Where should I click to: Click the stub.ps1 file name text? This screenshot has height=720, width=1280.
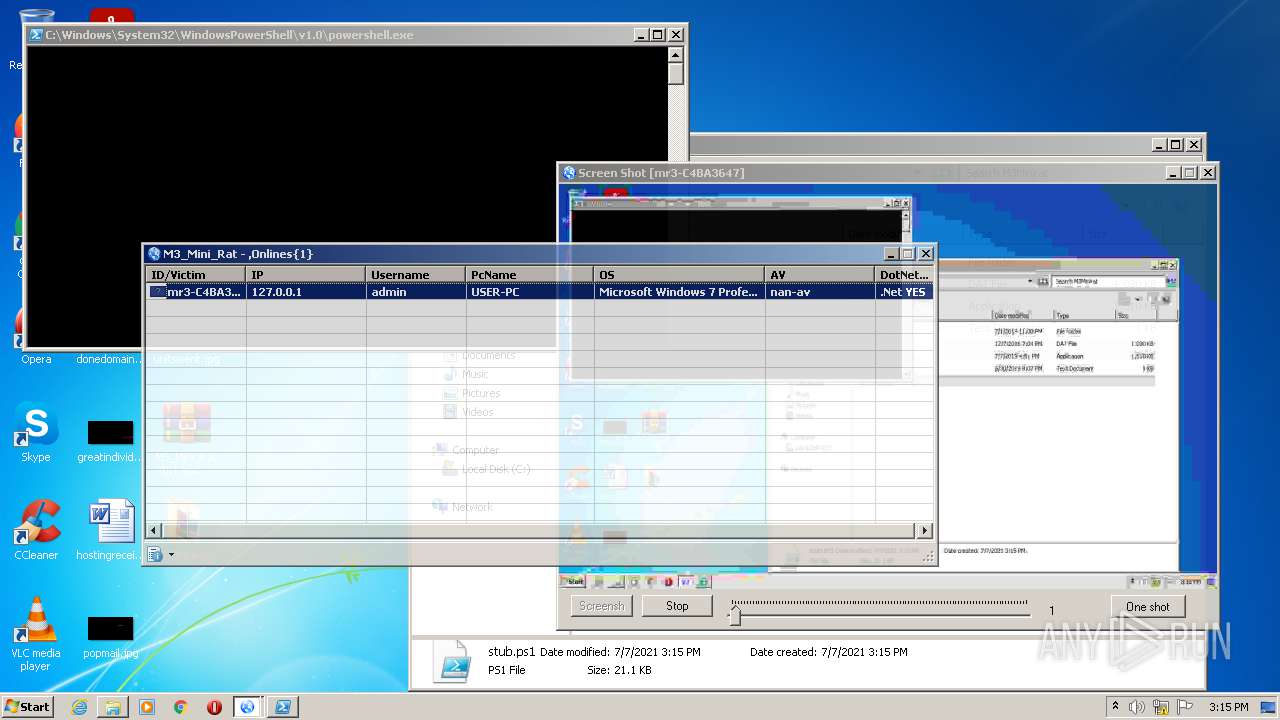click(512, 652)
